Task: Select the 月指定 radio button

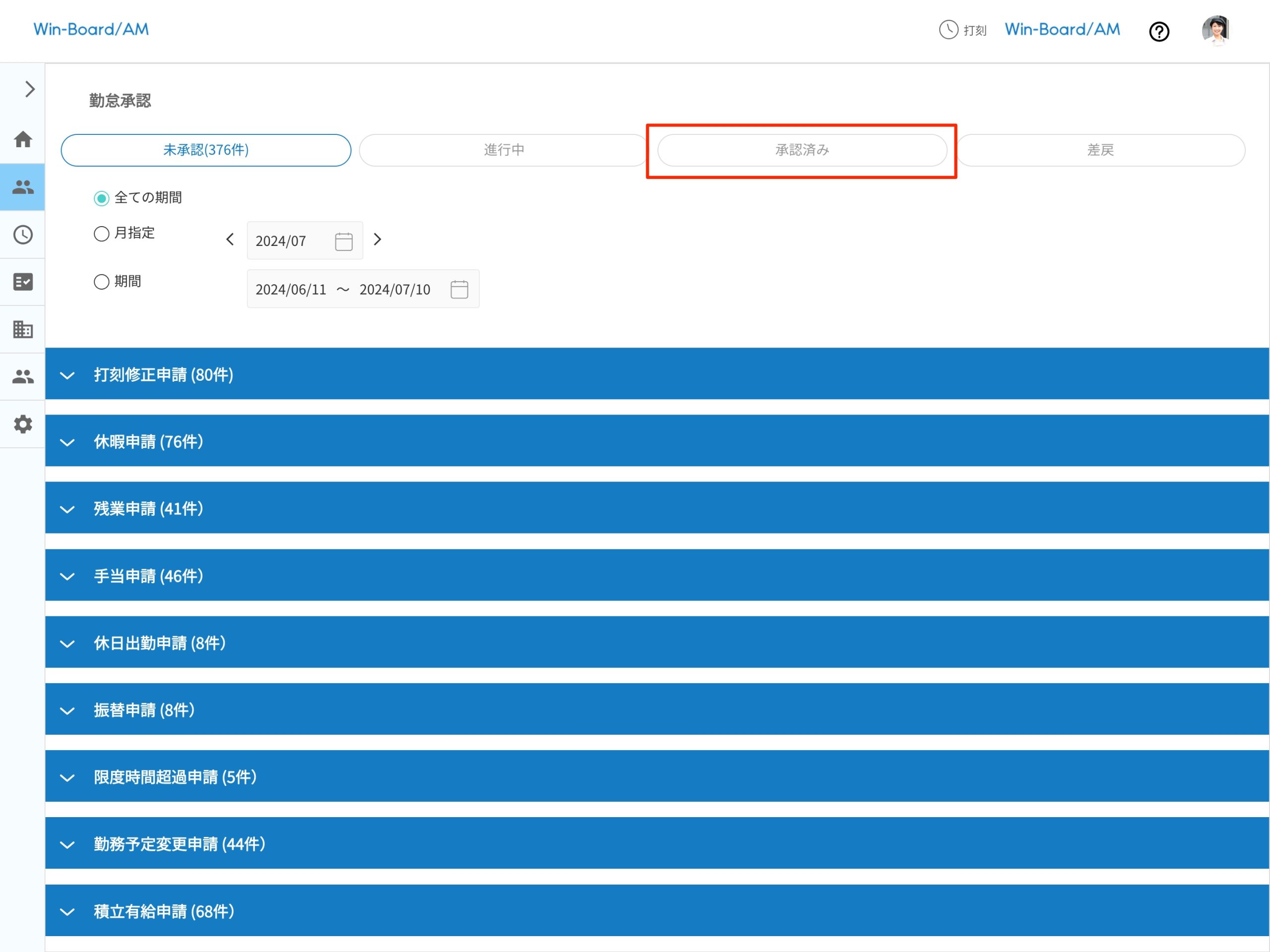Action: click(x=102, y=234)
